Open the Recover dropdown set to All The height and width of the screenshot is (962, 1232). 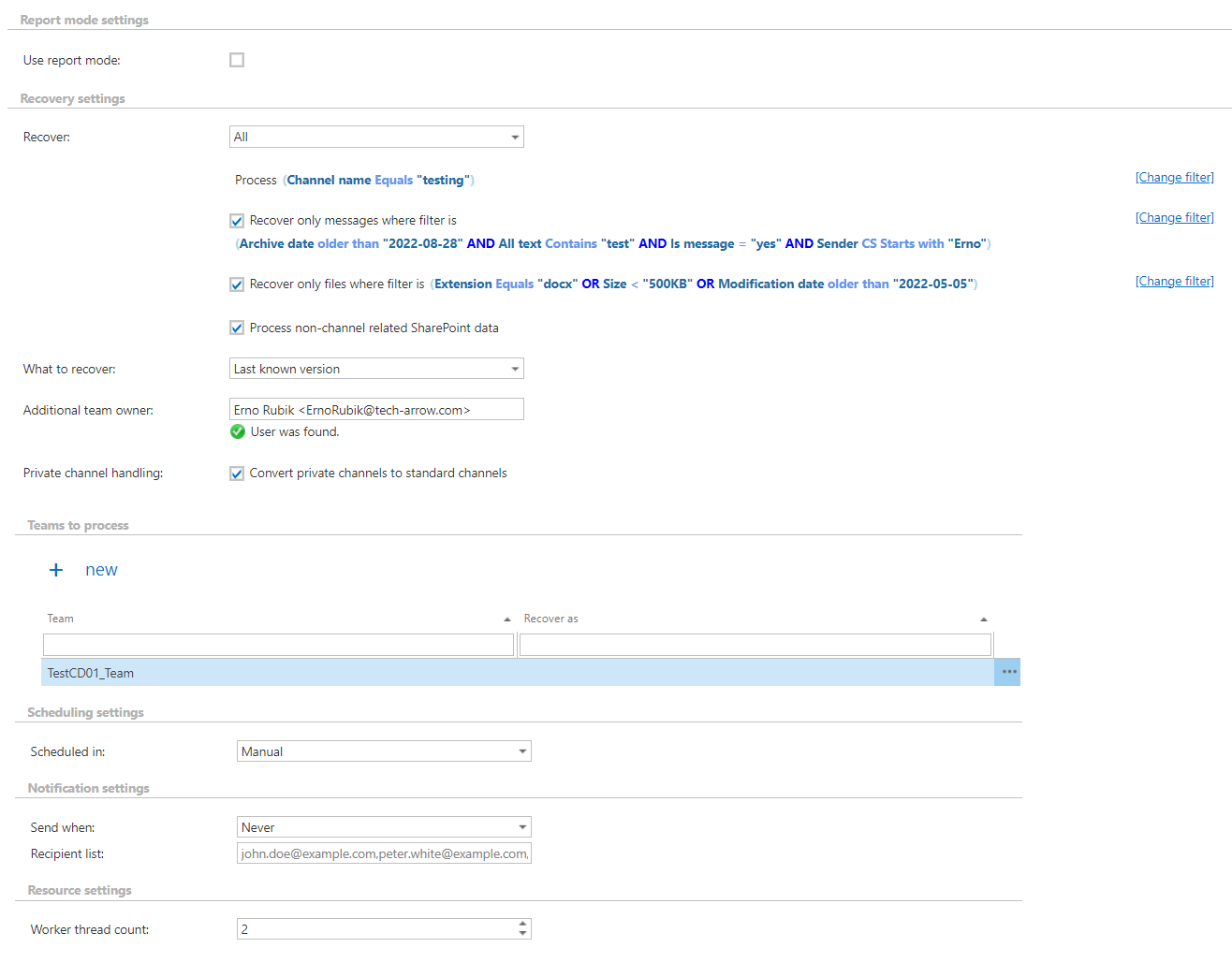[x=376, y=138]
